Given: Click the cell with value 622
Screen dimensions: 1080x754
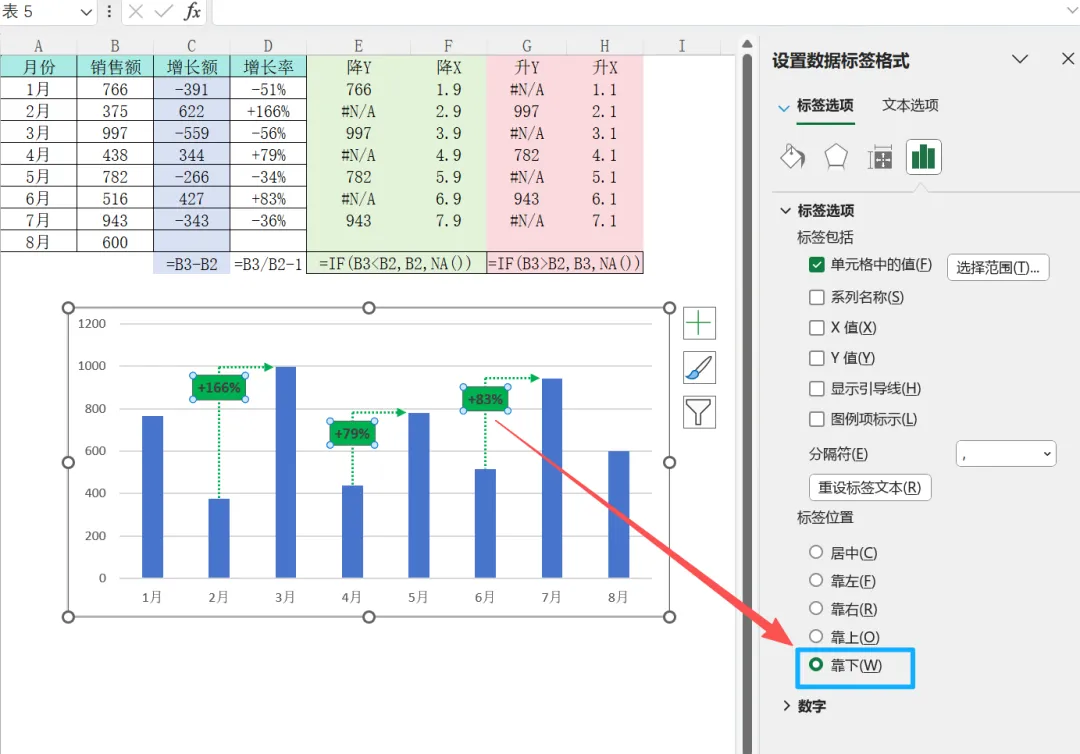Looking at the screenshot, I should (x=191, y=111).
